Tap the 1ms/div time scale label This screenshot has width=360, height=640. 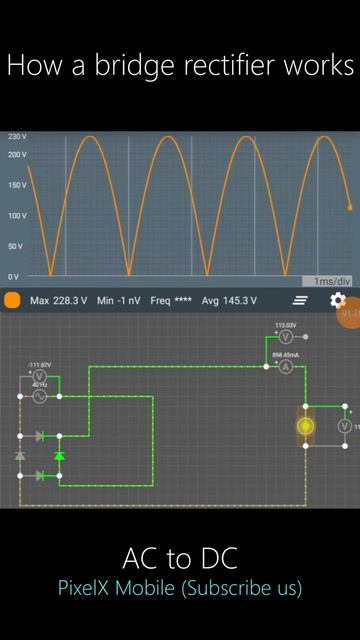click(327, 281)
